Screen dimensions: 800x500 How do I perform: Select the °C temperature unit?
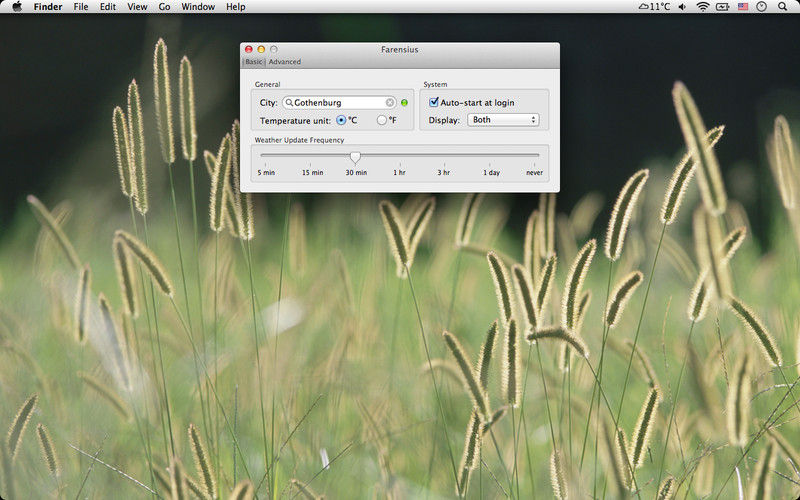(x=341, y=120)
